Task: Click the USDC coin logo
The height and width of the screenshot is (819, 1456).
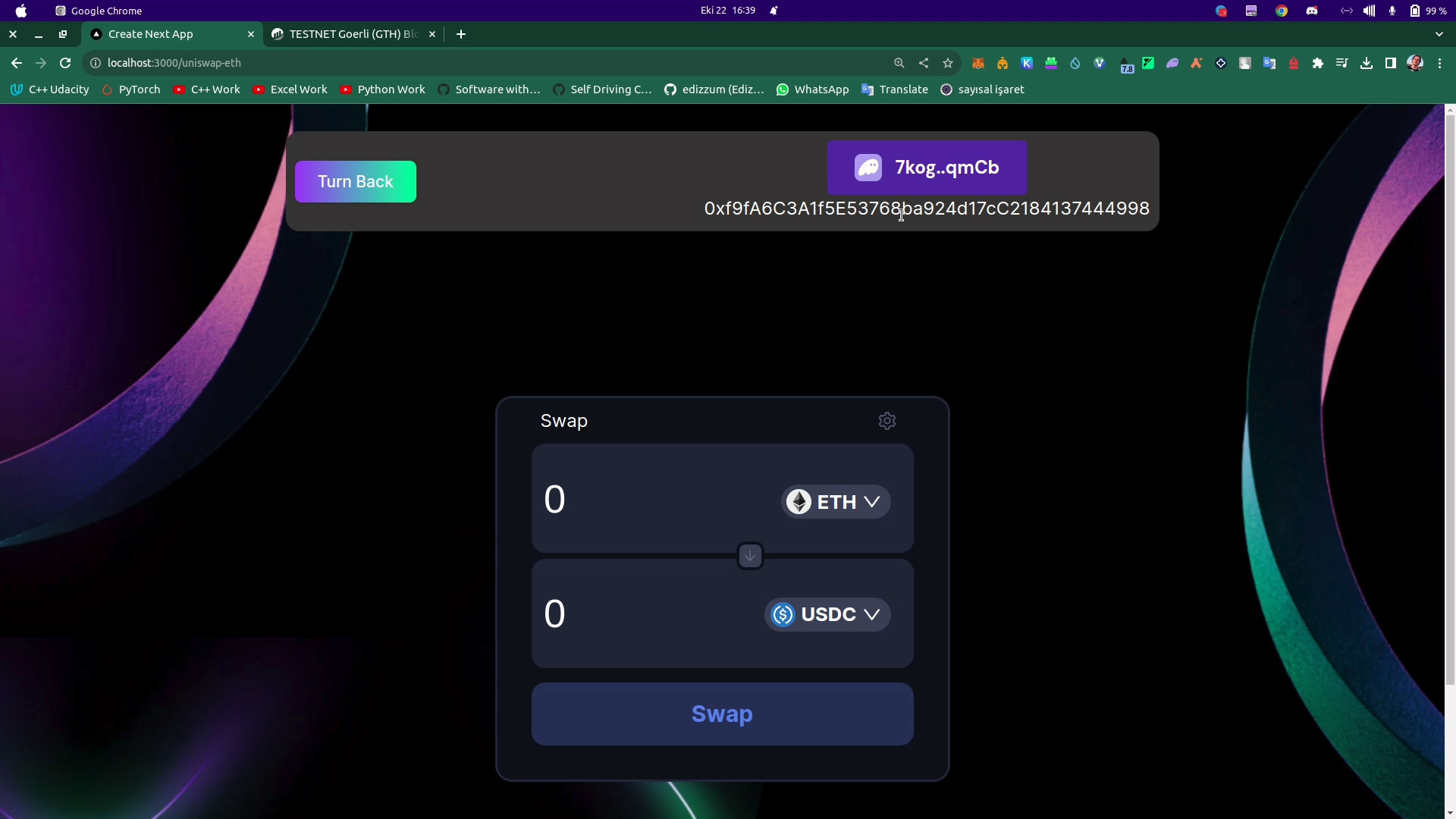Action: pyautogui.click(x=783, y=614)
